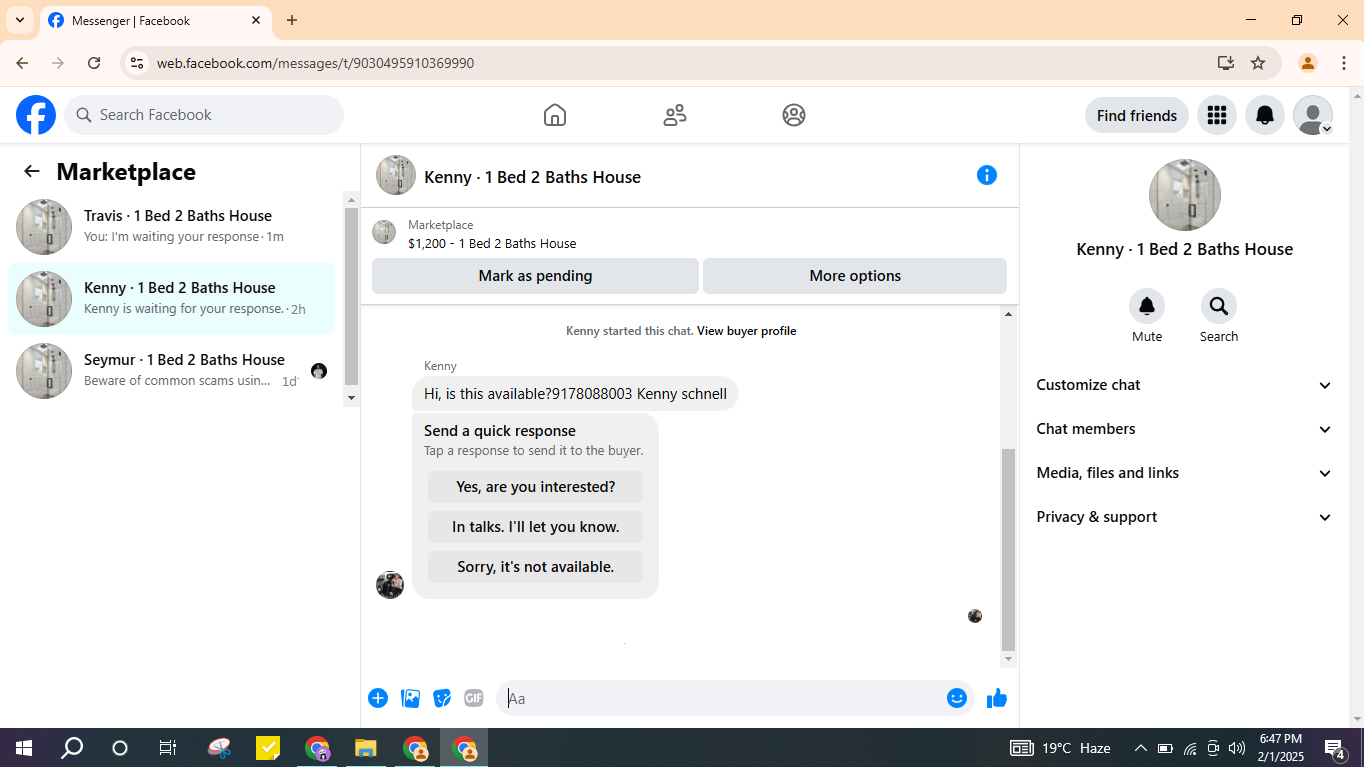Open the $1,200 Marketplace listing thumbnail
The height and width of the screenshot is (767, 1364).
point(384,232)
